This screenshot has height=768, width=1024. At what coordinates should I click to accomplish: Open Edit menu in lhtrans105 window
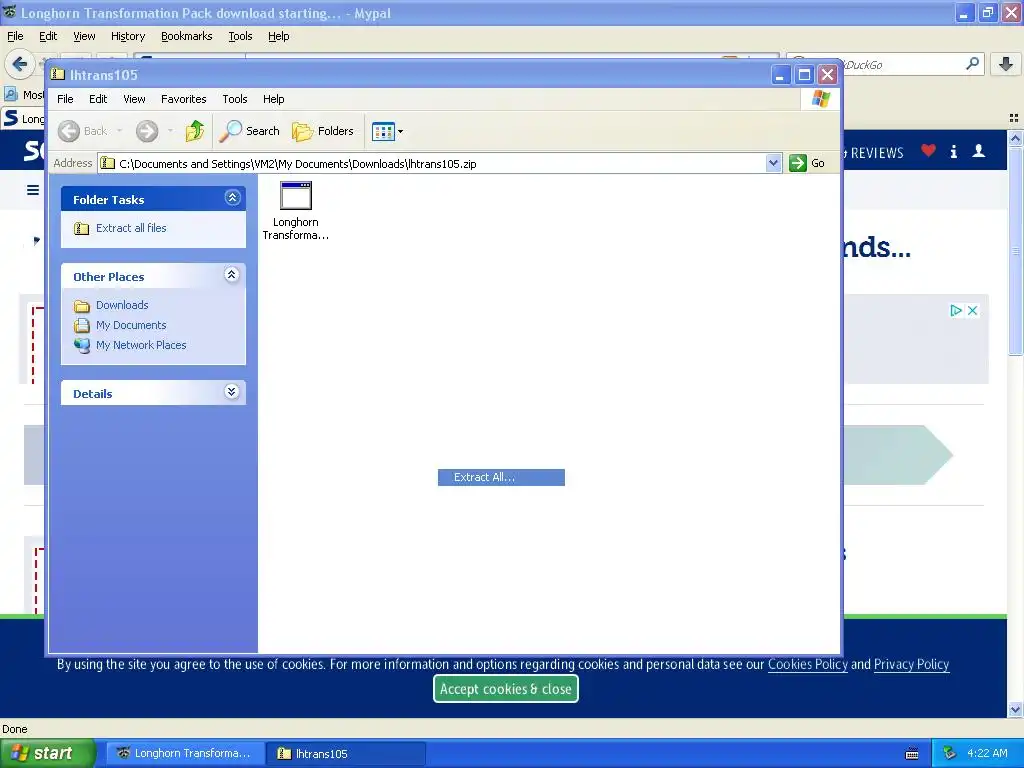[x=98, y=99]
